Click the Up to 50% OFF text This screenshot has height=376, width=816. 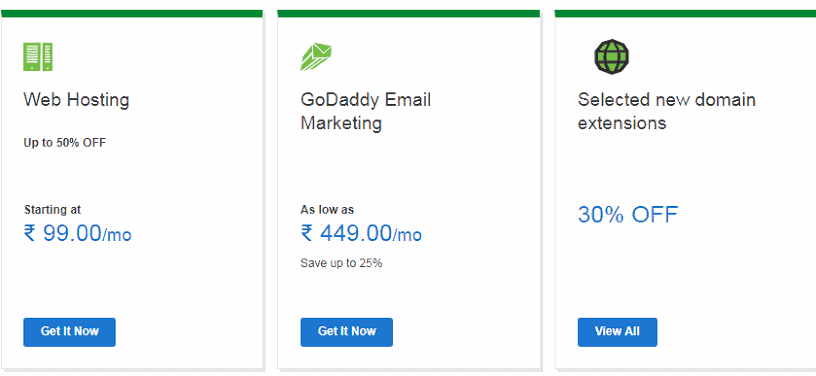(x=65, y=142)
